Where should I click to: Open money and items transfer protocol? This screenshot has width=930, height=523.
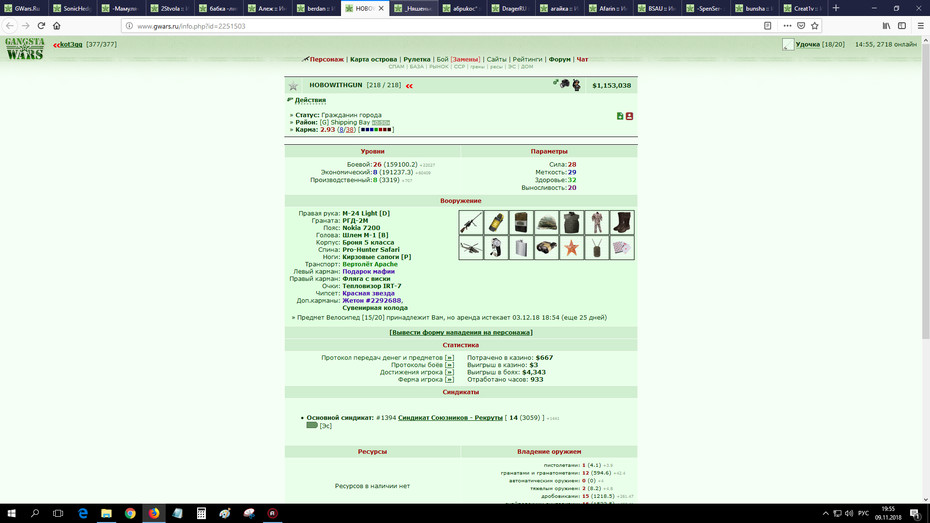pyautogui.click(x=449, y=358)
